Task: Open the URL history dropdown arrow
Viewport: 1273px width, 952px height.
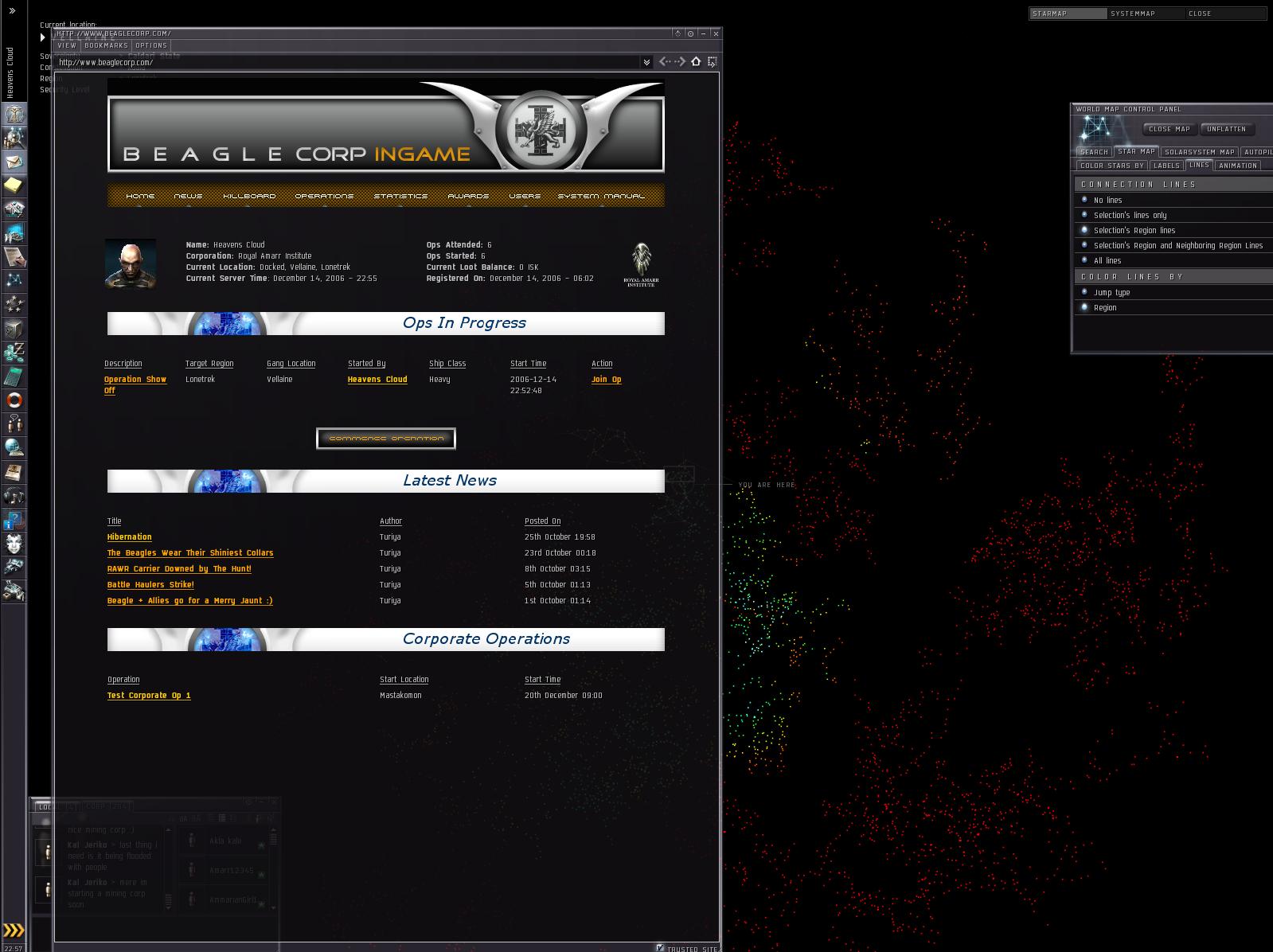Action: pos(646,62)
